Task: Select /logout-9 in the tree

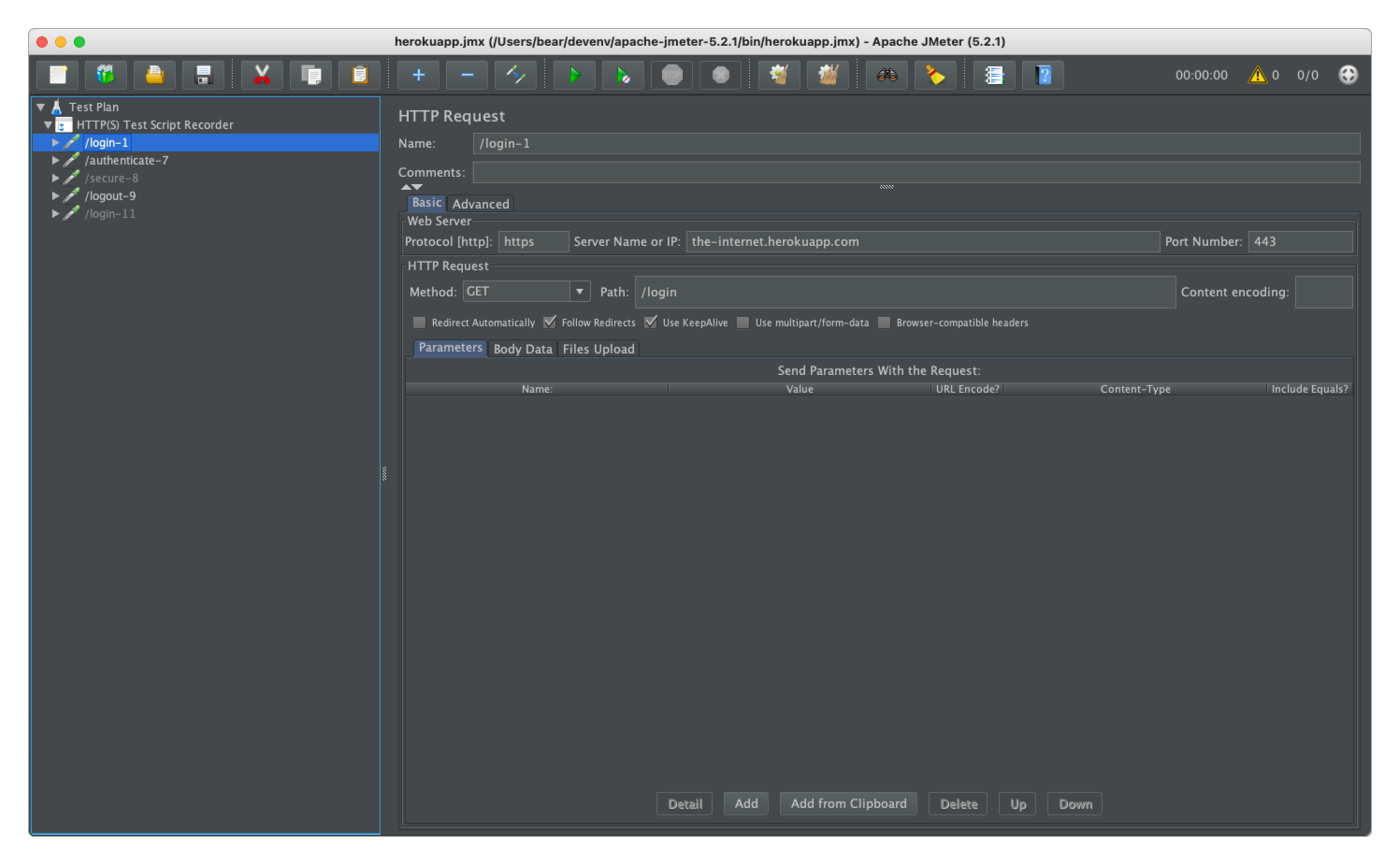Action: tap(110, 195)
